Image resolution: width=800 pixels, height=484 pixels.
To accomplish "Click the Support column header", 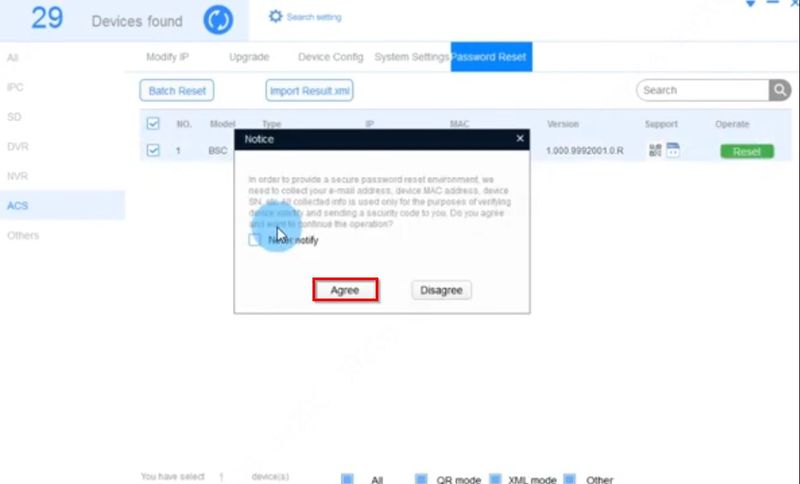I will (661, 124).
